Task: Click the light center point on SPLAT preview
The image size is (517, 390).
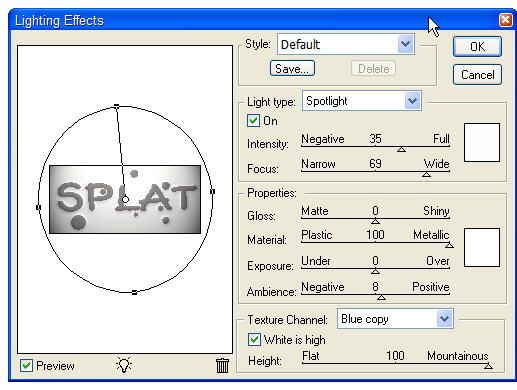Action: click(125, 199)
